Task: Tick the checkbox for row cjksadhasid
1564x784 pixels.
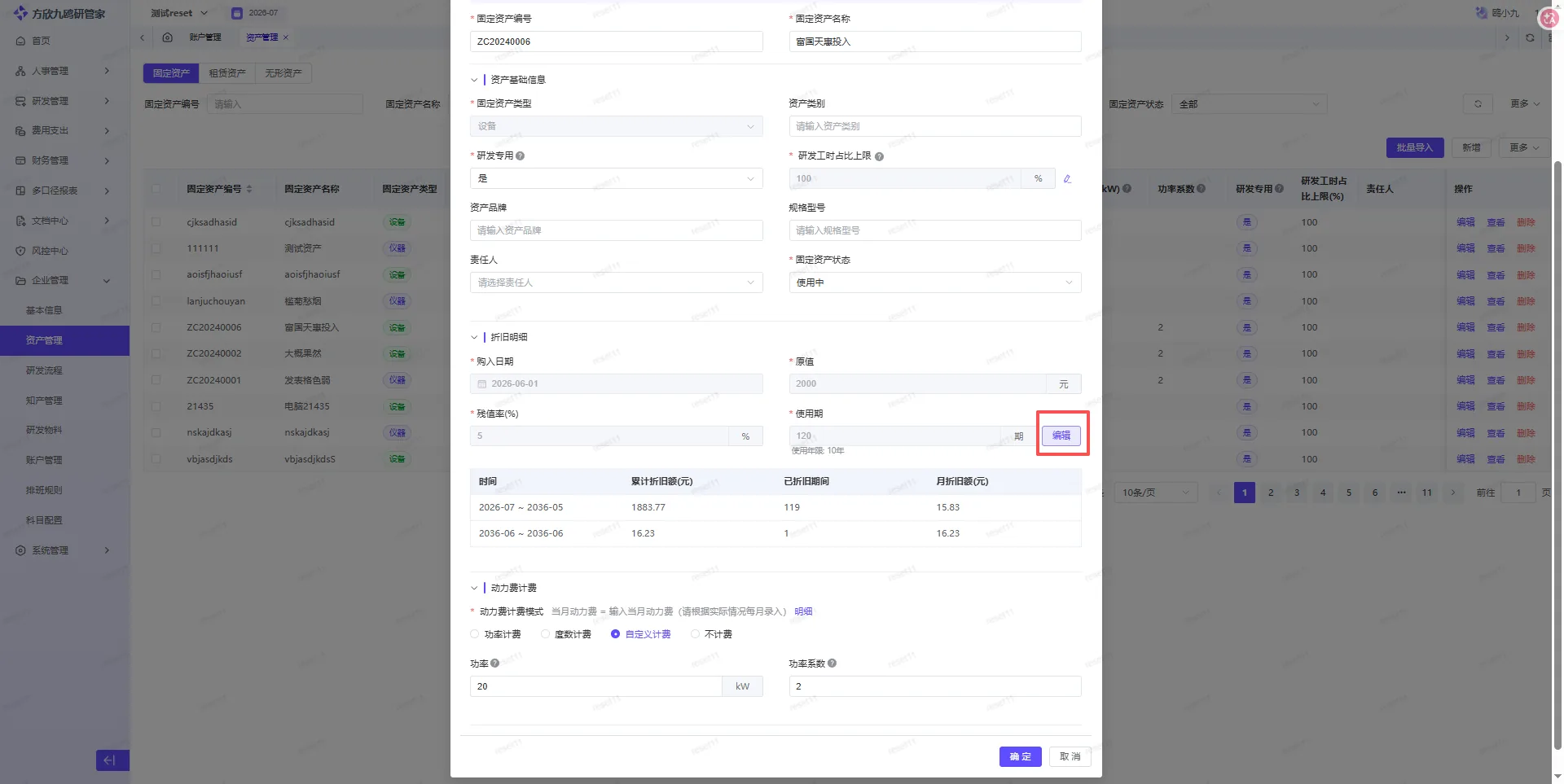Action: pos(156,222)
